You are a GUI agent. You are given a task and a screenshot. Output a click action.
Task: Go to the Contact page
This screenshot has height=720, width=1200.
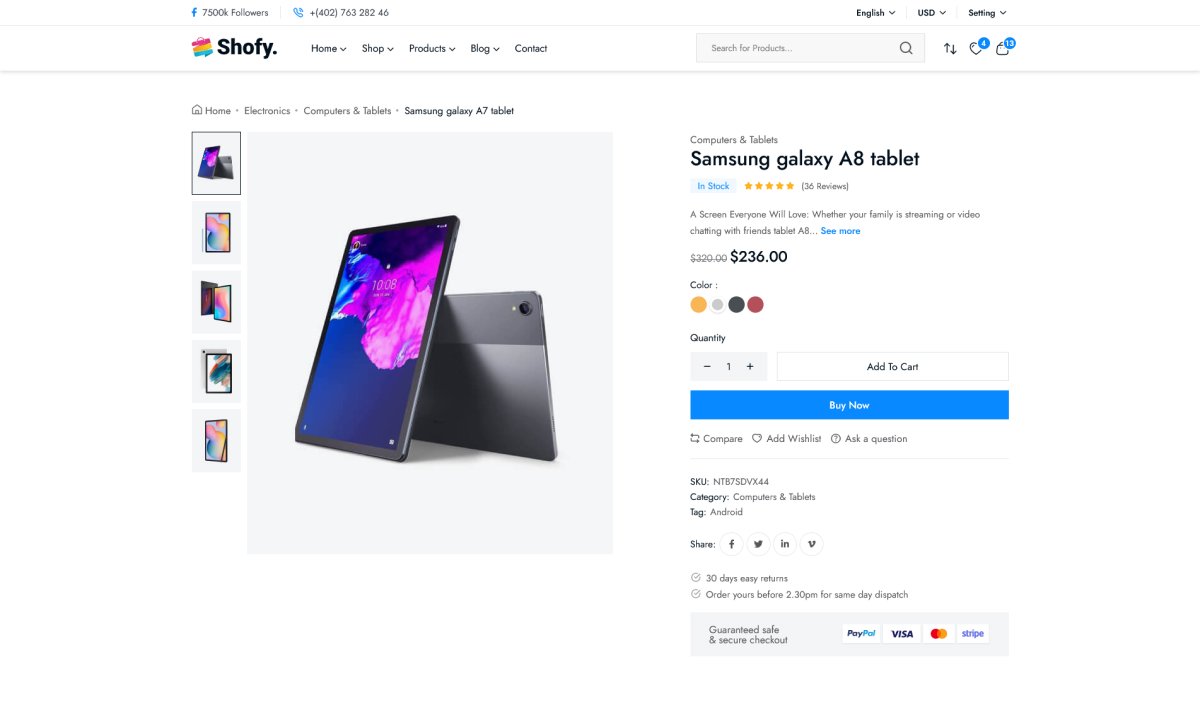click(531, 48)
